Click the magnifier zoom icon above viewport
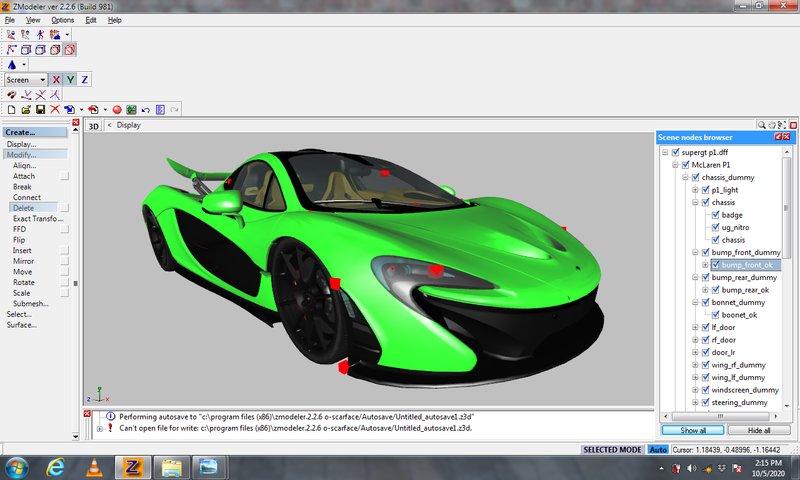Viewport: 800px width, 480px height. coord(761,125)
